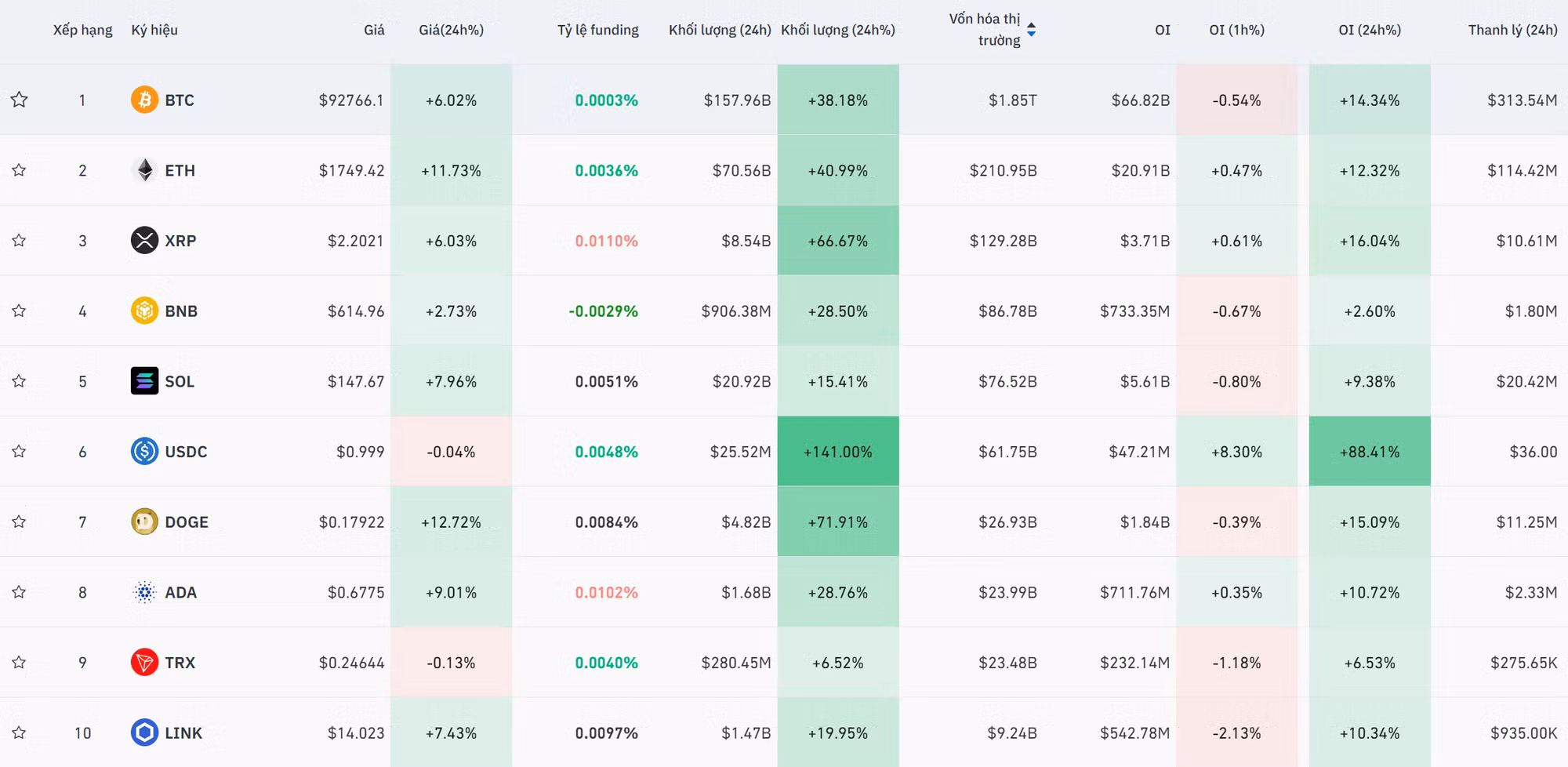Open the SOL symbol link
Image resolution: width=1568 pixels, height=767 pixels.
click(180, 381)
